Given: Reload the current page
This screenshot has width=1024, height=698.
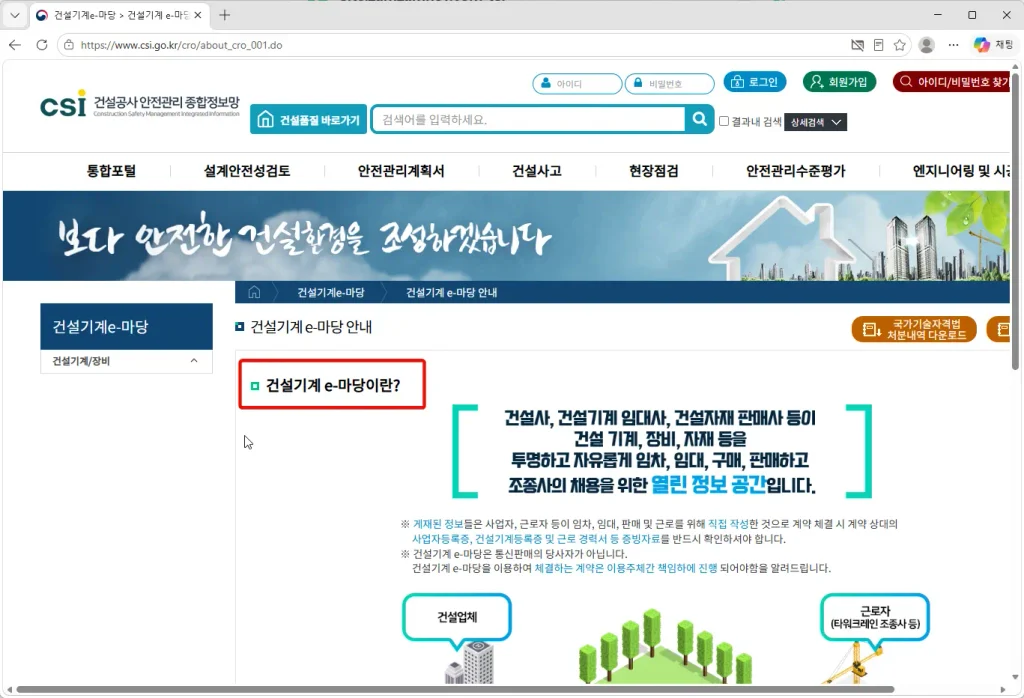Looking at the screenshot, I should 42,45.
